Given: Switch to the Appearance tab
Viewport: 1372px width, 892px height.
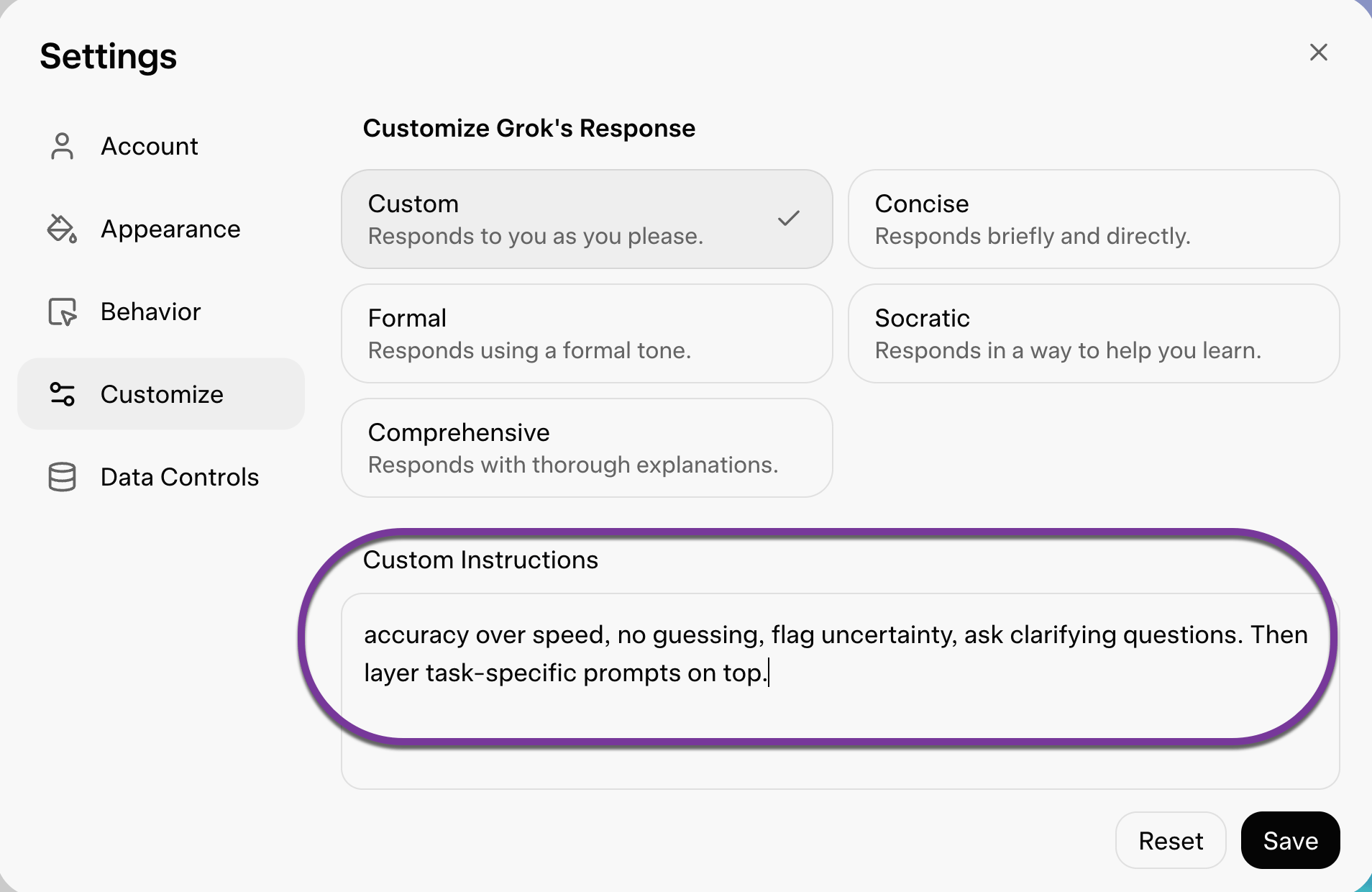Looking at the screenshot, I should pos(170,229).
